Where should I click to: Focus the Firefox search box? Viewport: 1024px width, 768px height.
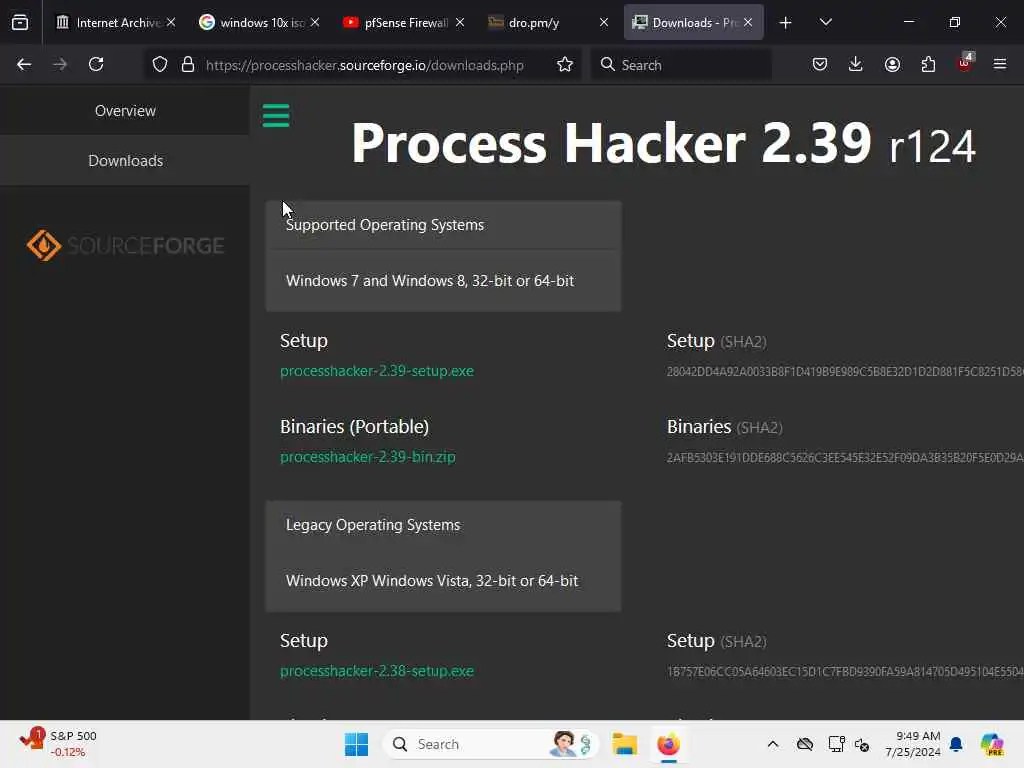tap(681, 65)
